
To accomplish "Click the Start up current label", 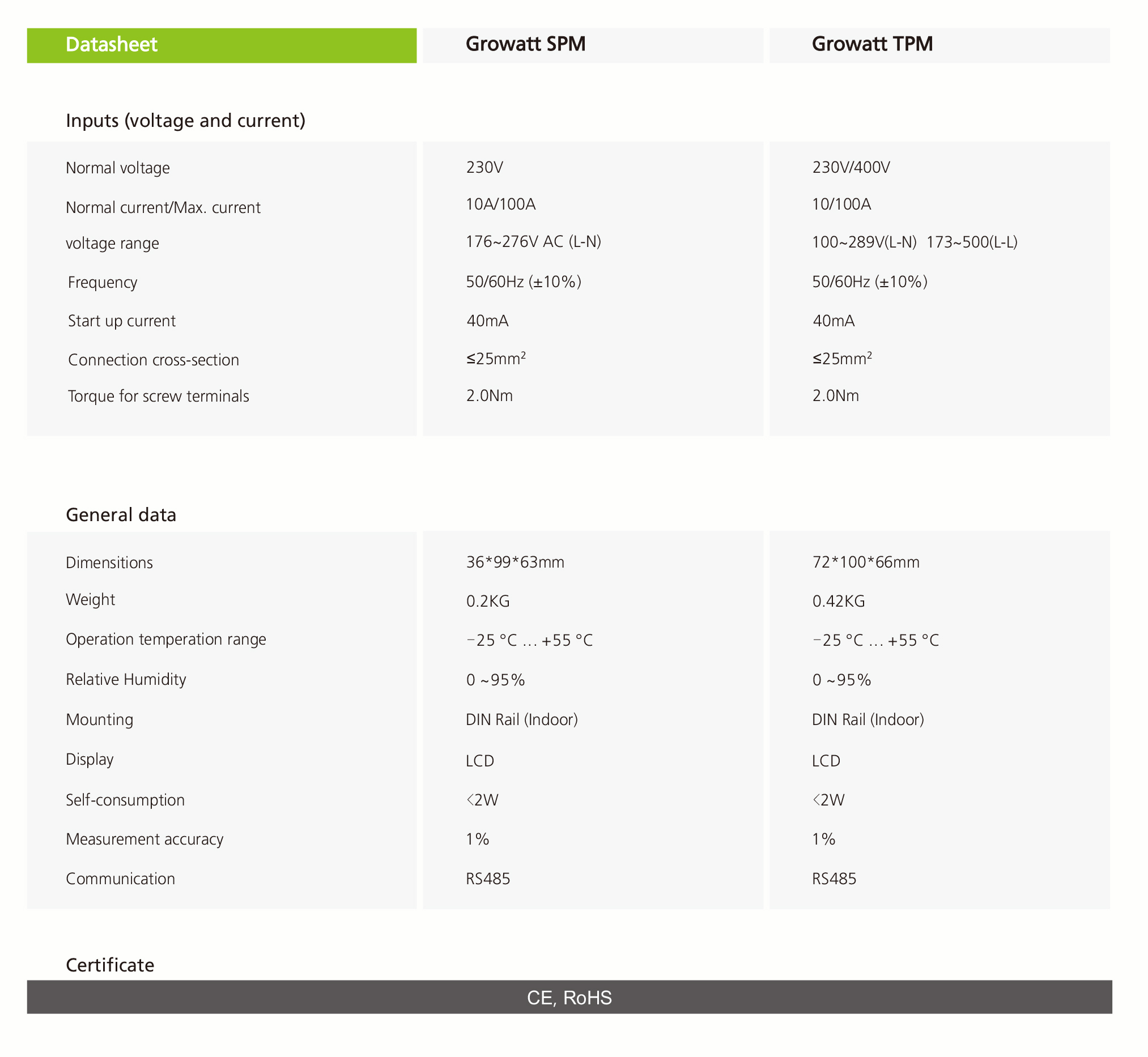I will tap(121, 321).
